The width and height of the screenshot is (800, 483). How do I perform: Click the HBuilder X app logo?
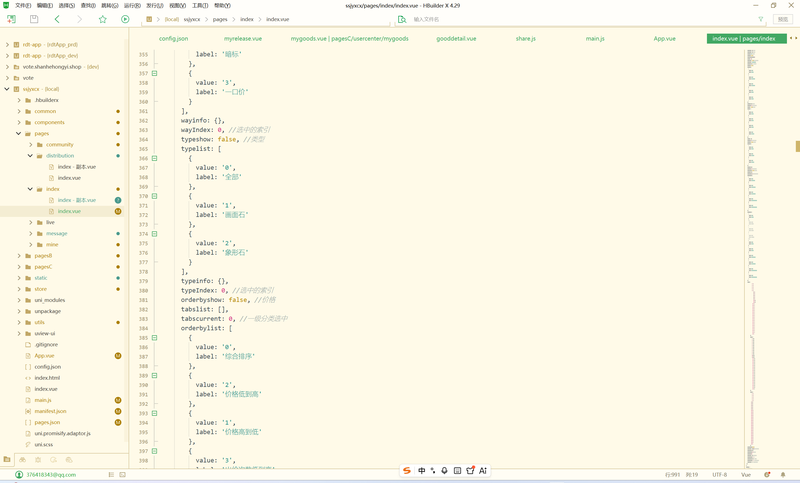(x=6, y=5)
